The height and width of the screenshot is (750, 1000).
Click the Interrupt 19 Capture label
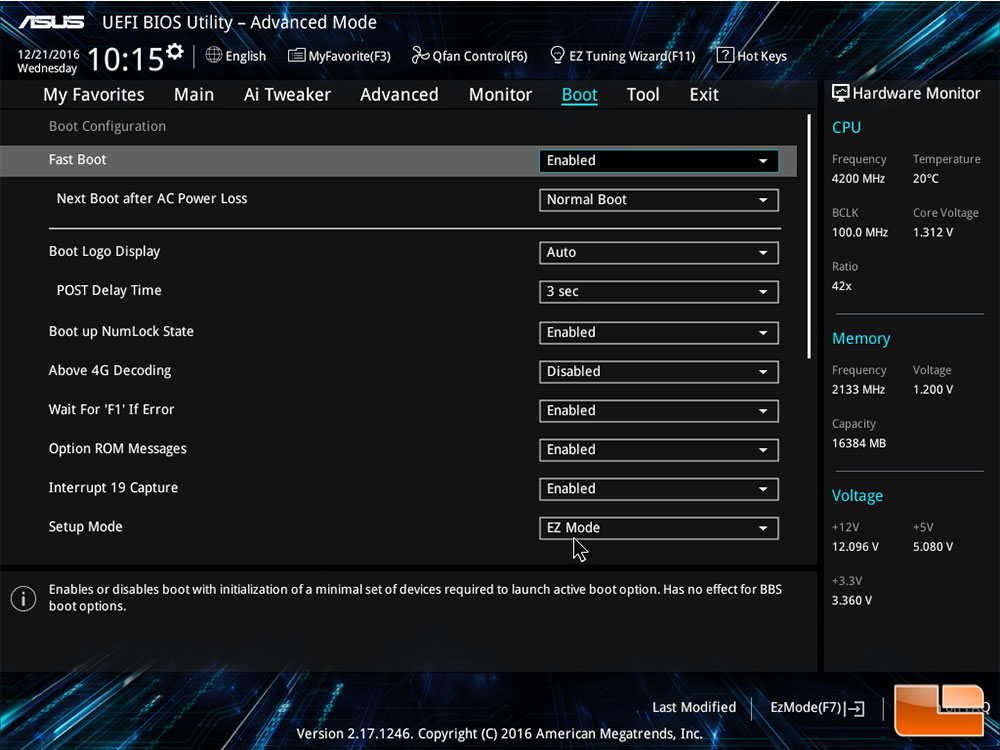(113, 488)
